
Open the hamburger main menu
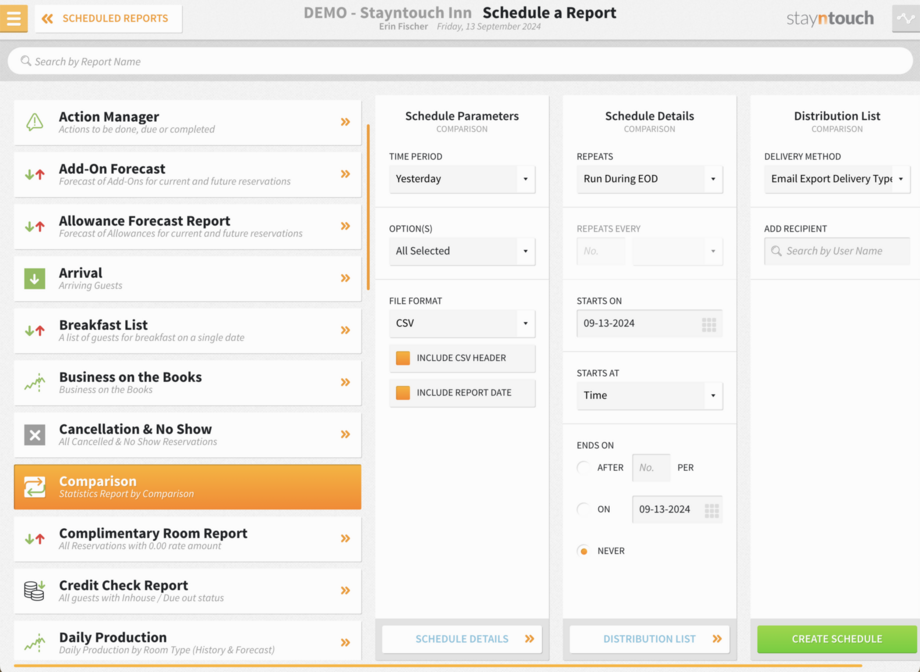pos(13,18)
